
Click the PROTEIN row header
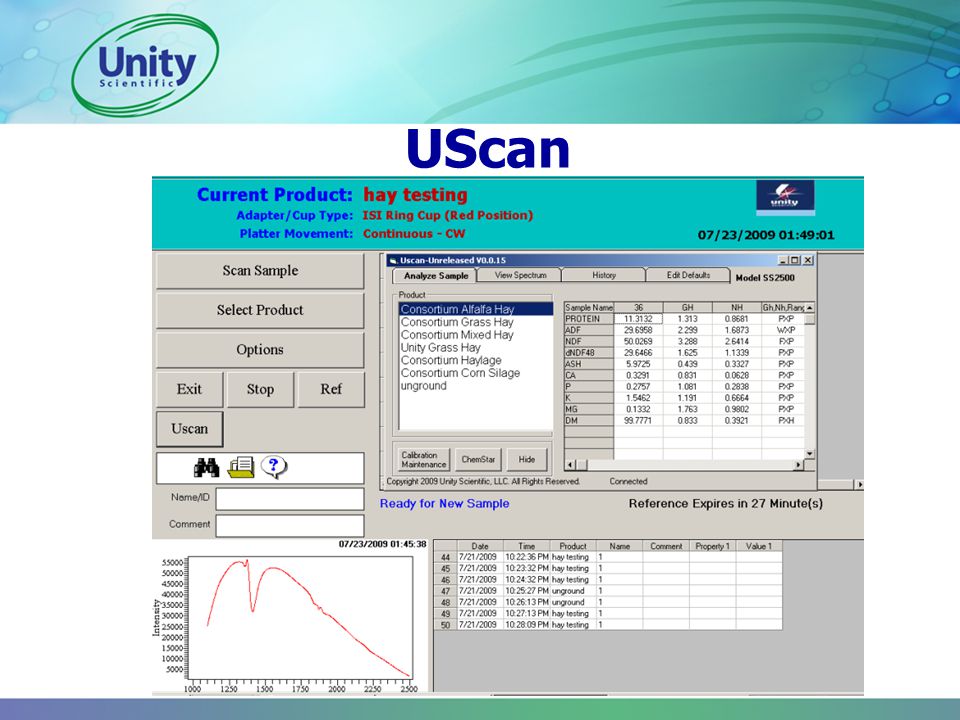(x=589, y=319)
